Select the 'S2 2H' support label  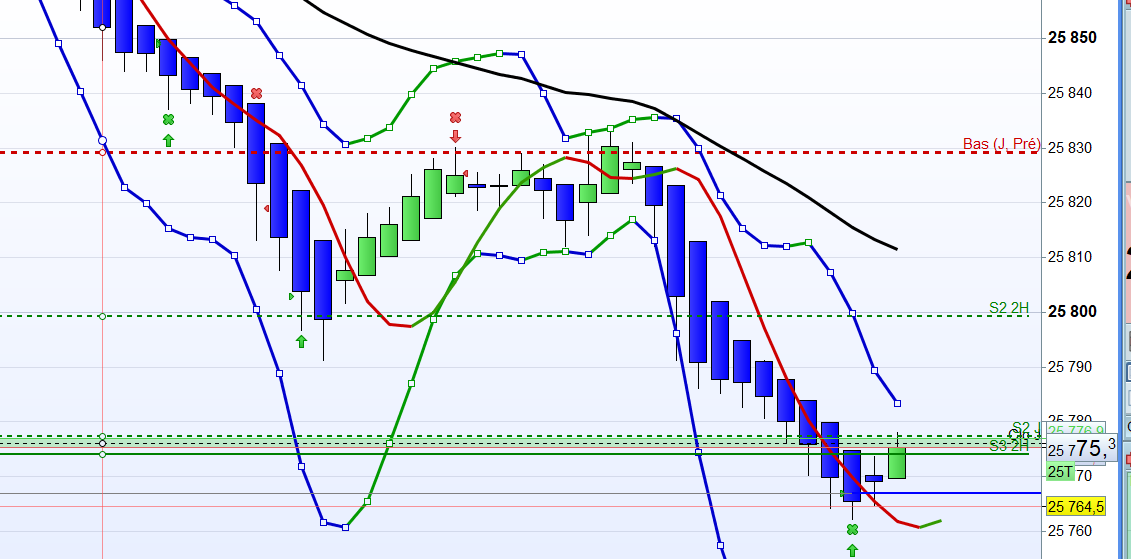(x=1009, y=308)
